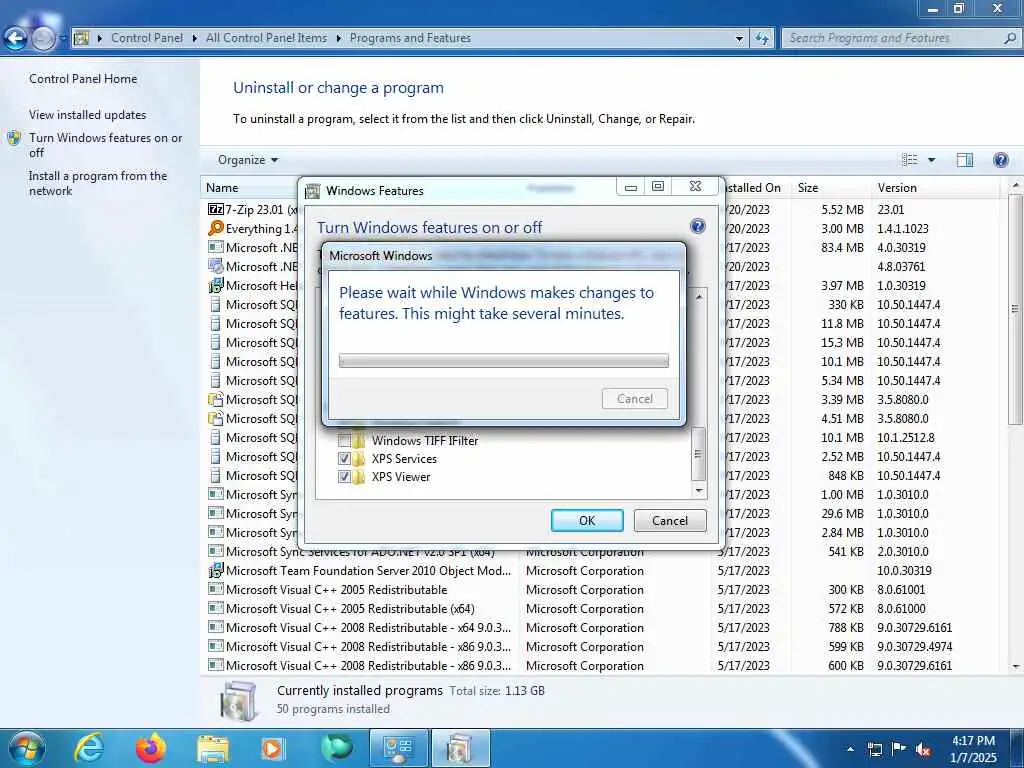This screenshot has height=768, width=1024.
Task: Launch Internet Explorer from taskbar
Action: pyautogui.click(x=88, y=748)
